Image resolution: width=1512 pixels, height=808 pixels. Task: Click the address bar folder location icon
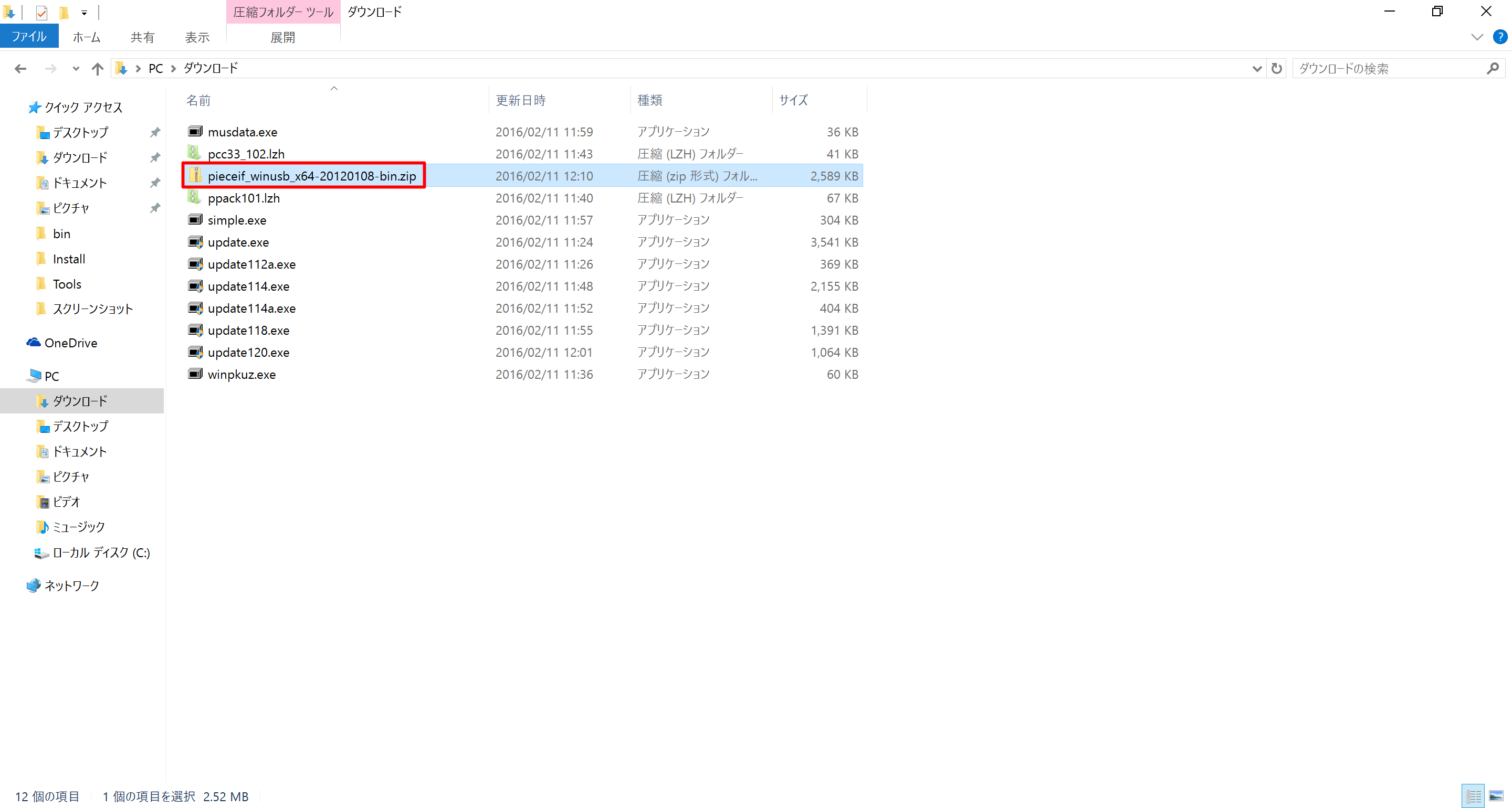[121, 69]
